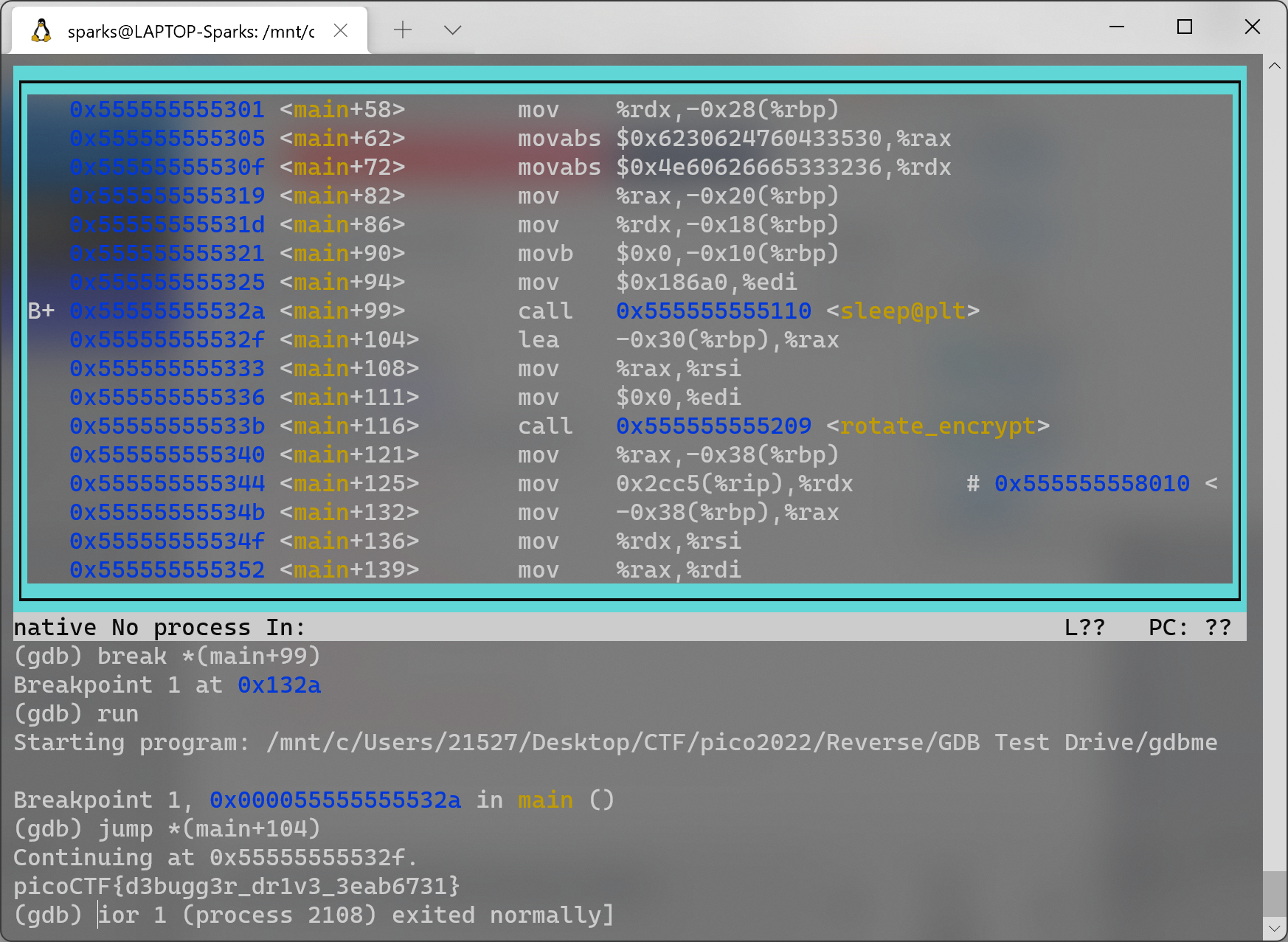Screen dimensions: 1288x942
Task: Click the scrollbar up arrow icon
Action: pyautogui.click(x=1274, y=66)
